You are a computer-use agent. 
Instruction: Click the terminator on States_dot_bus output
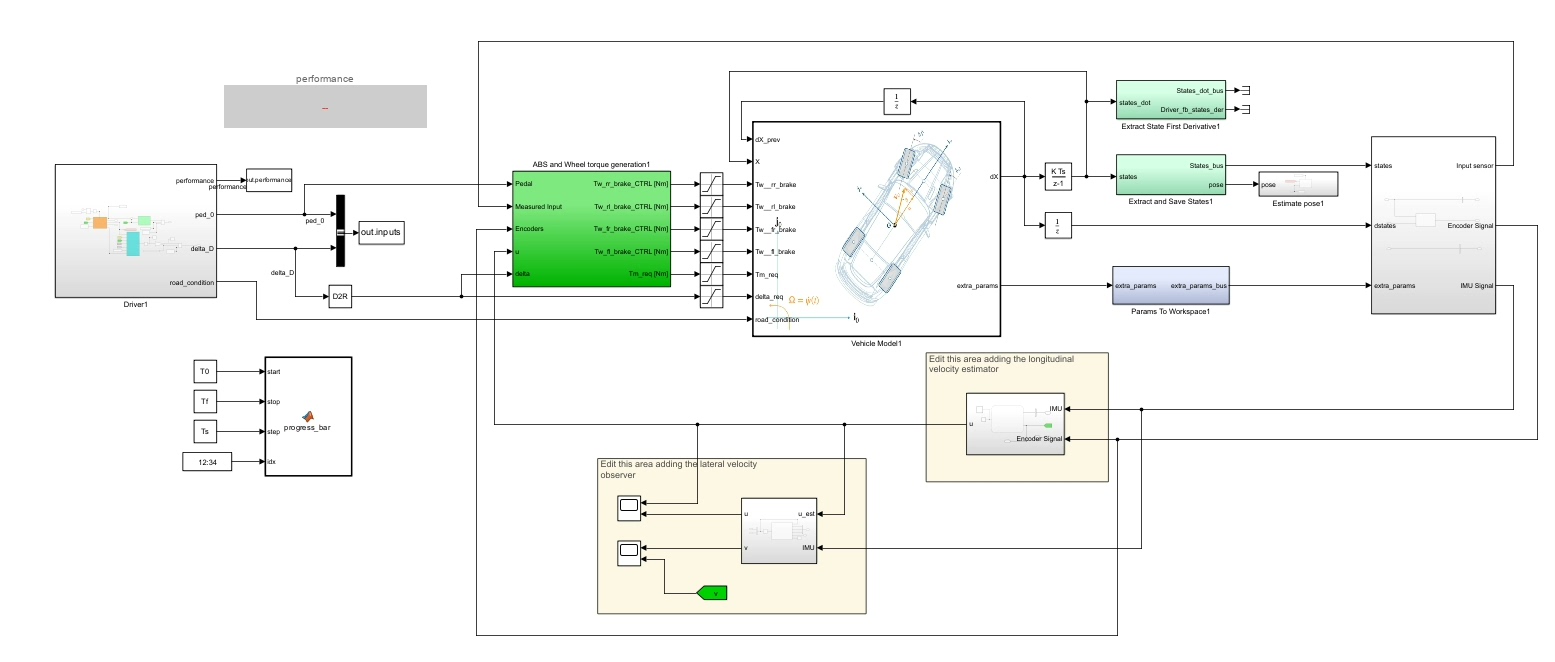coord(1246,90)
